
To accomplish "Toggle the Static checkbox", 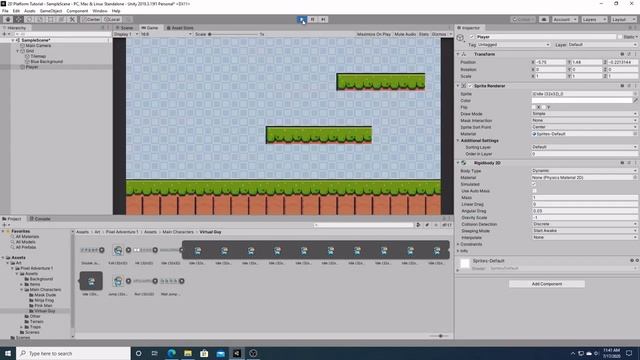I will [620, 37].
